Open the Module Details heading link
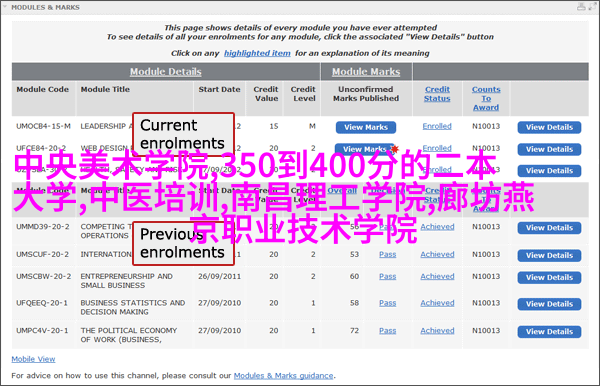 click(165, 72)
